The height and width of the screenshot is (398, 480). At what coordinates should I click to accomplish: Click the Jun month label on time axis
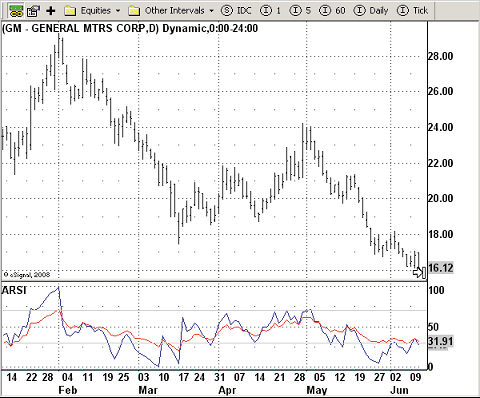399,390
